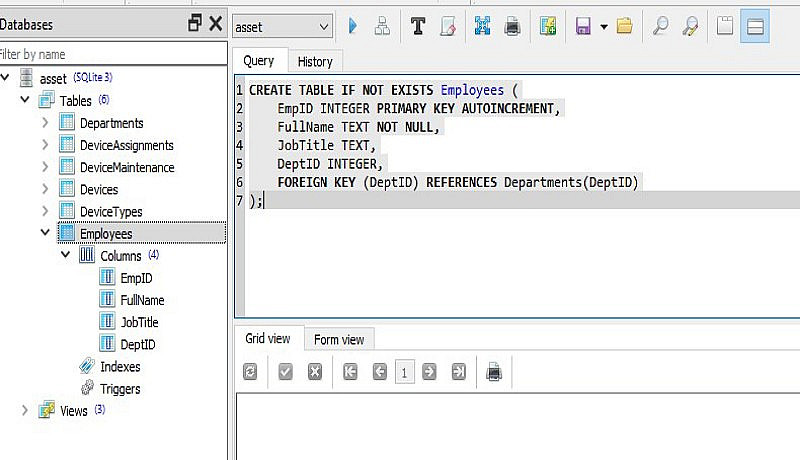This screenshot has width=800, height=460.
Task: Switch to Form view tab
Action: click(339, 340)
